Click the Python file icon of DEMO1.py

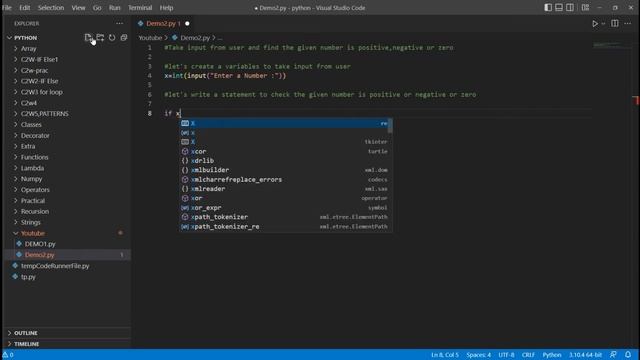19,244
